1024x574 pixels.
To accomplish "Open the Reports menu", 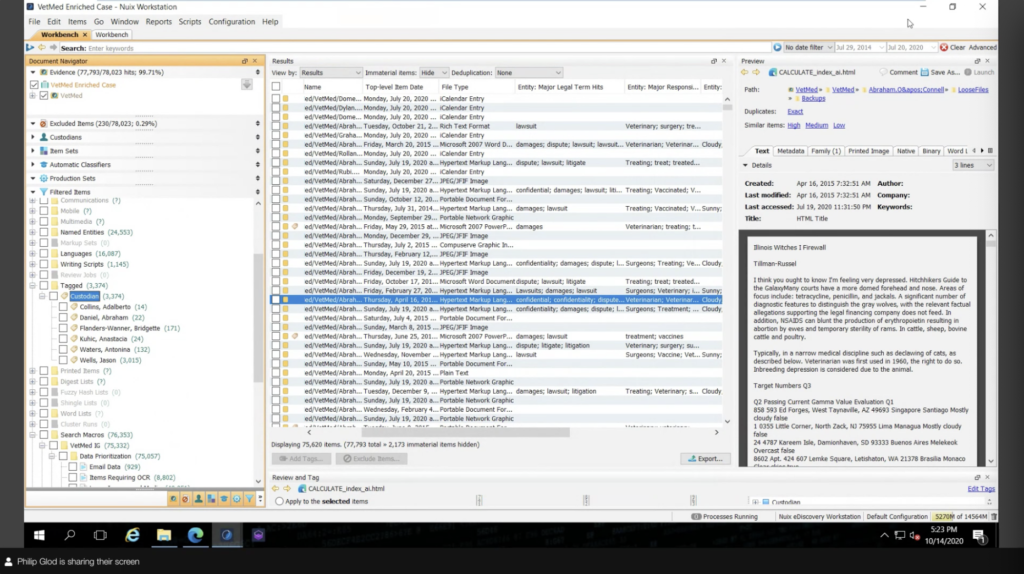I will 159,22.
